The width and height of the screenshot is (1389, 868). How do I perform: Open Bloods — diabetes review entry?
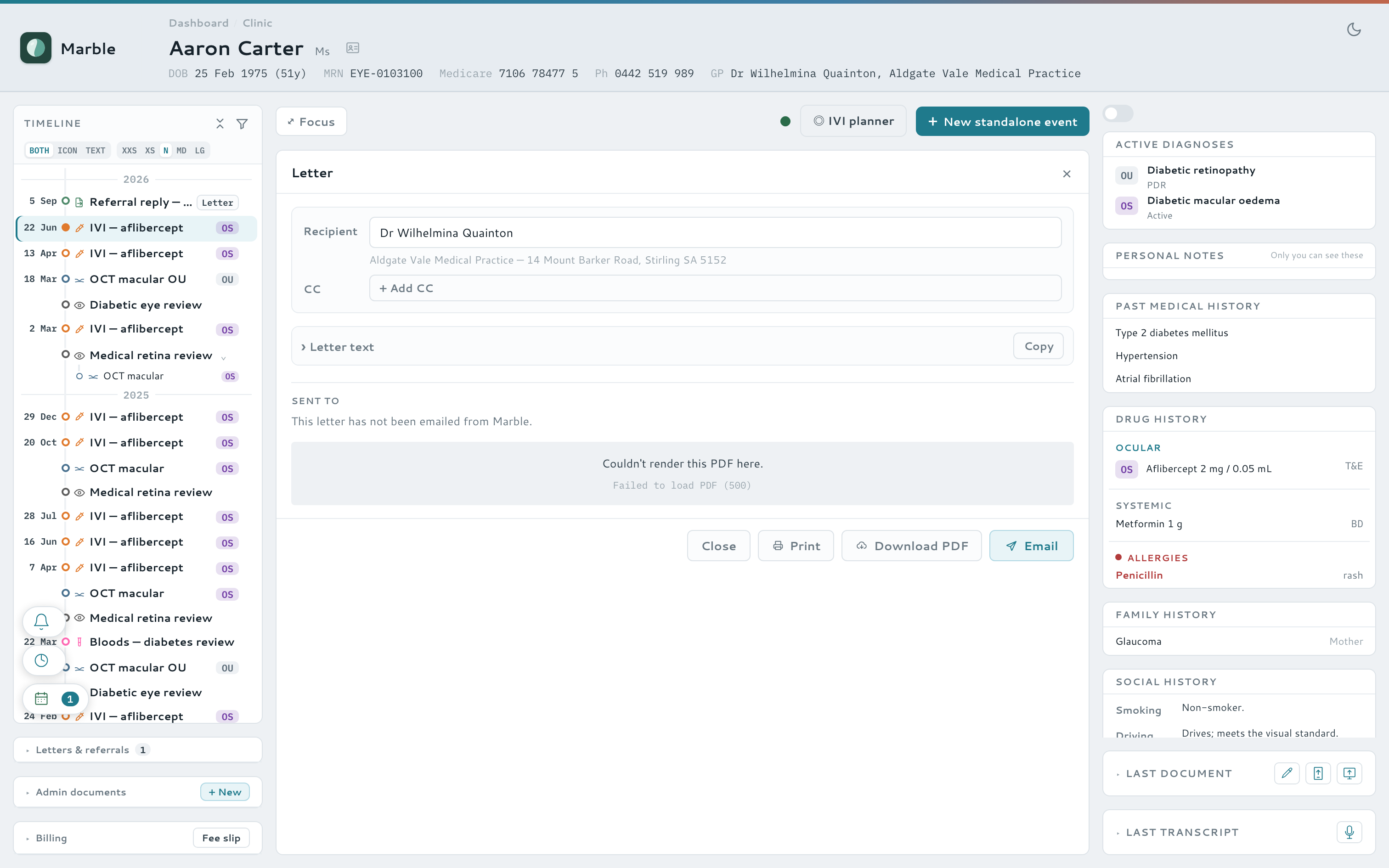point(162,642)
